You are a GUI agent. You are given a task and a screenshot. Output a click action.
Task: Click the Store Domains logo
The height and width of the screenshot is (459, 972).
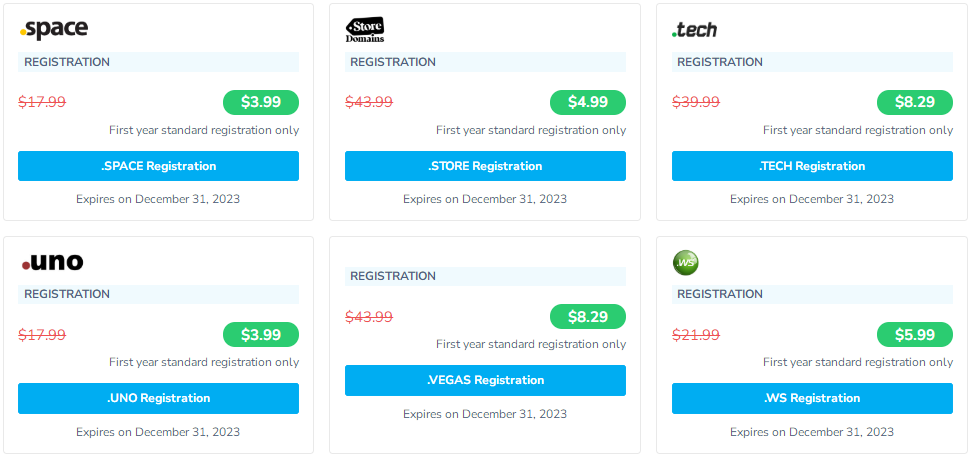[x=365, y=30]
